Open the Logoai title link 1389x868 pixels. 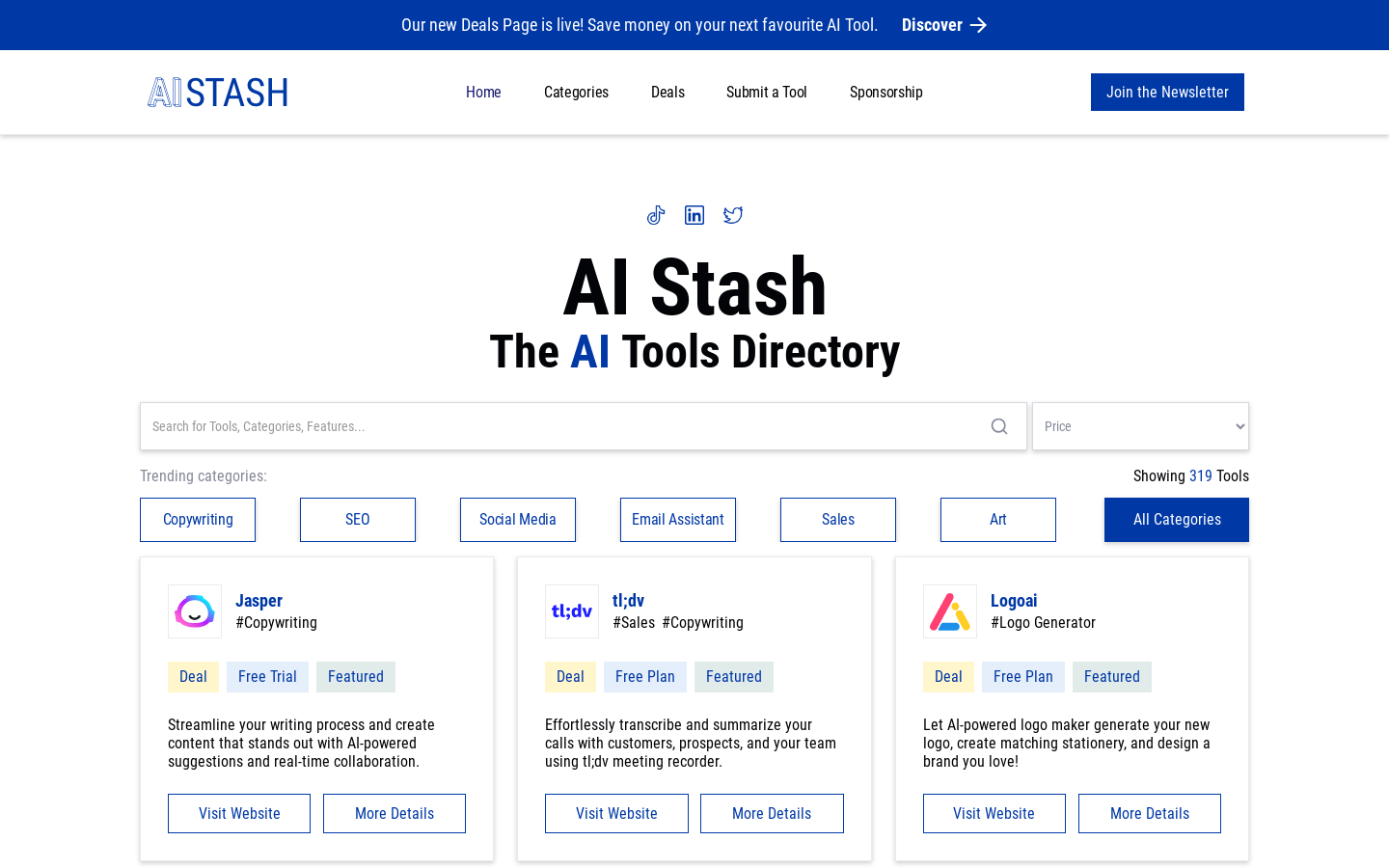coord(1014,600)
